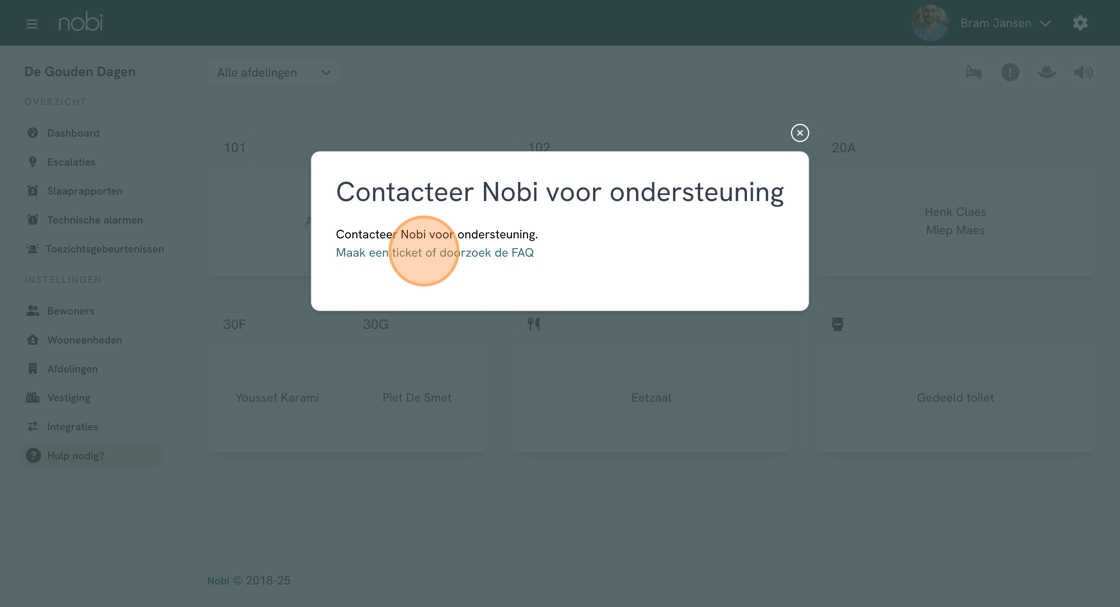Click the Hulp nodig question icon

coord(33,456)
